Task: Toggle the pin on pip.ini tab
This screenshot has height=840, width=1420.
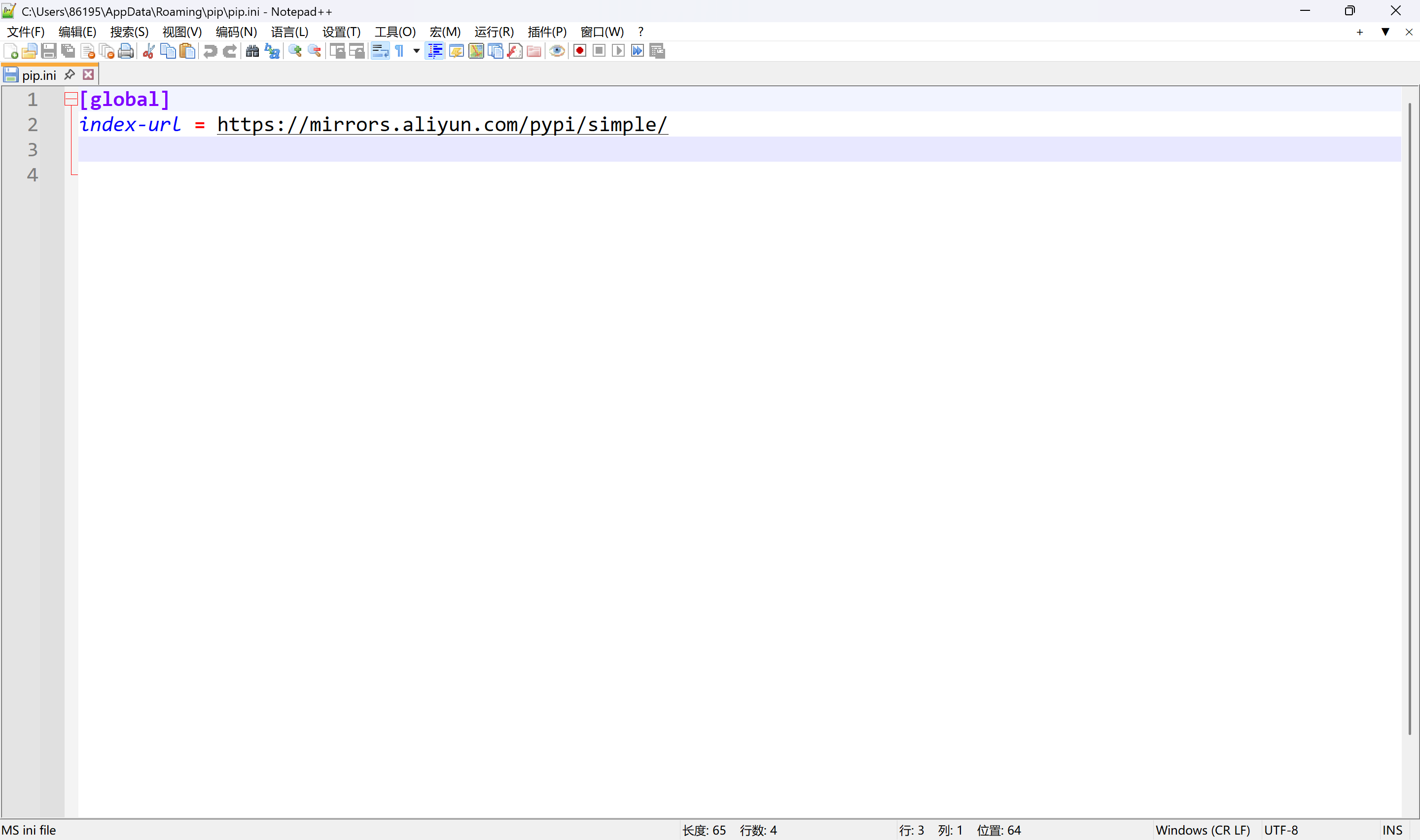Action: [x=70, y=75]
